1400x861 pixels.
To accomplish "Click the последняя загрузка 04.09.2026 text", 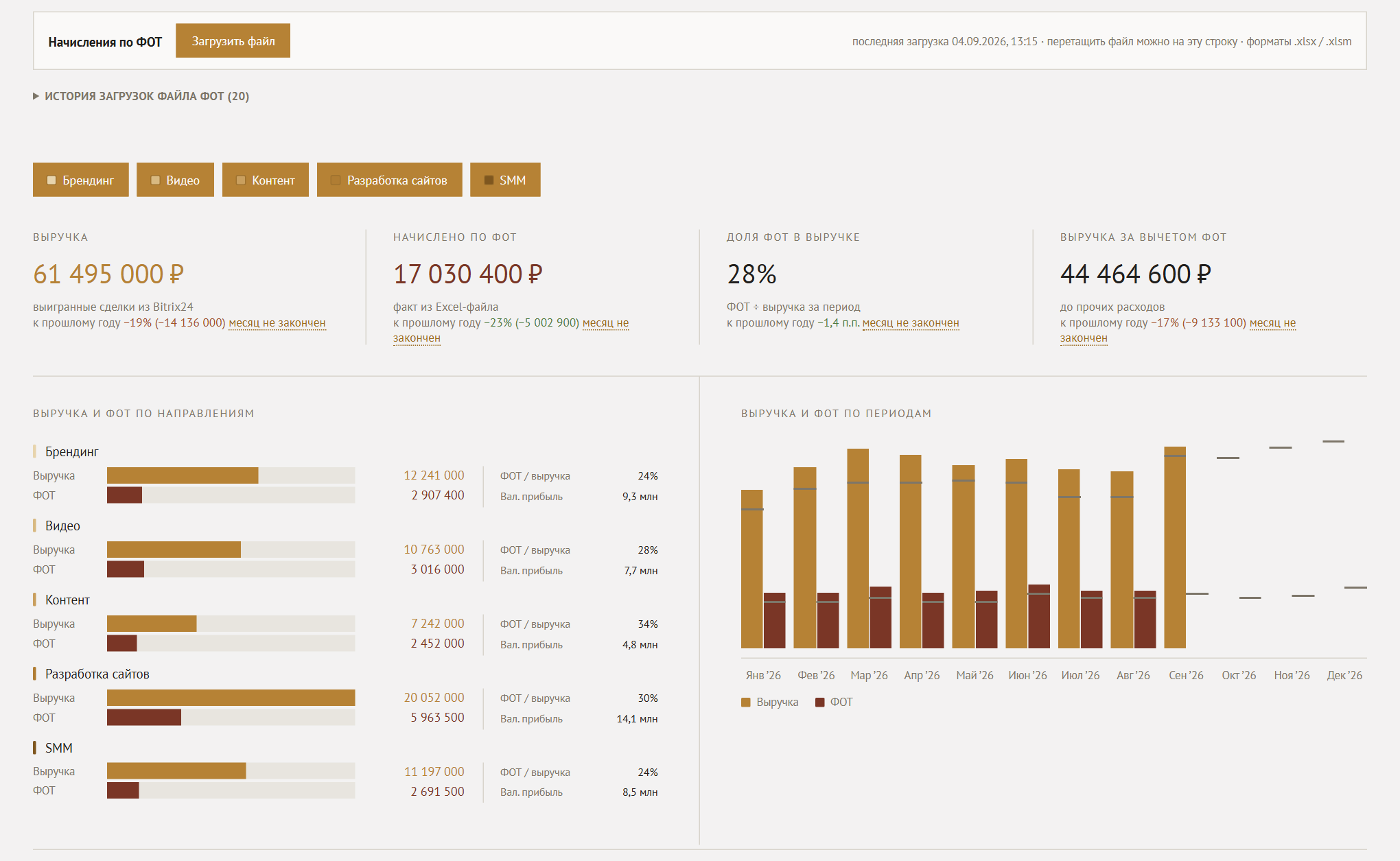I will pos(945,42).
